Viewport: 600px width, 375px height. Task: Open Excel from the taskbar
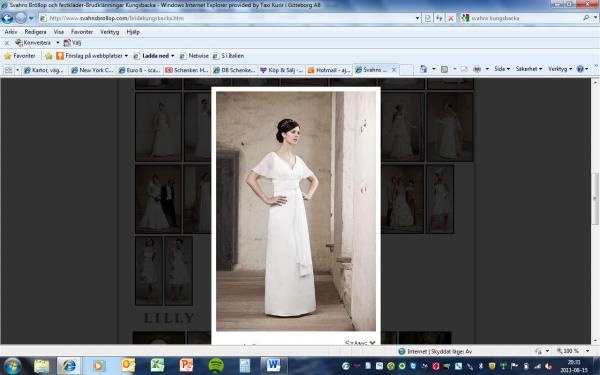[x=157, y=365]
